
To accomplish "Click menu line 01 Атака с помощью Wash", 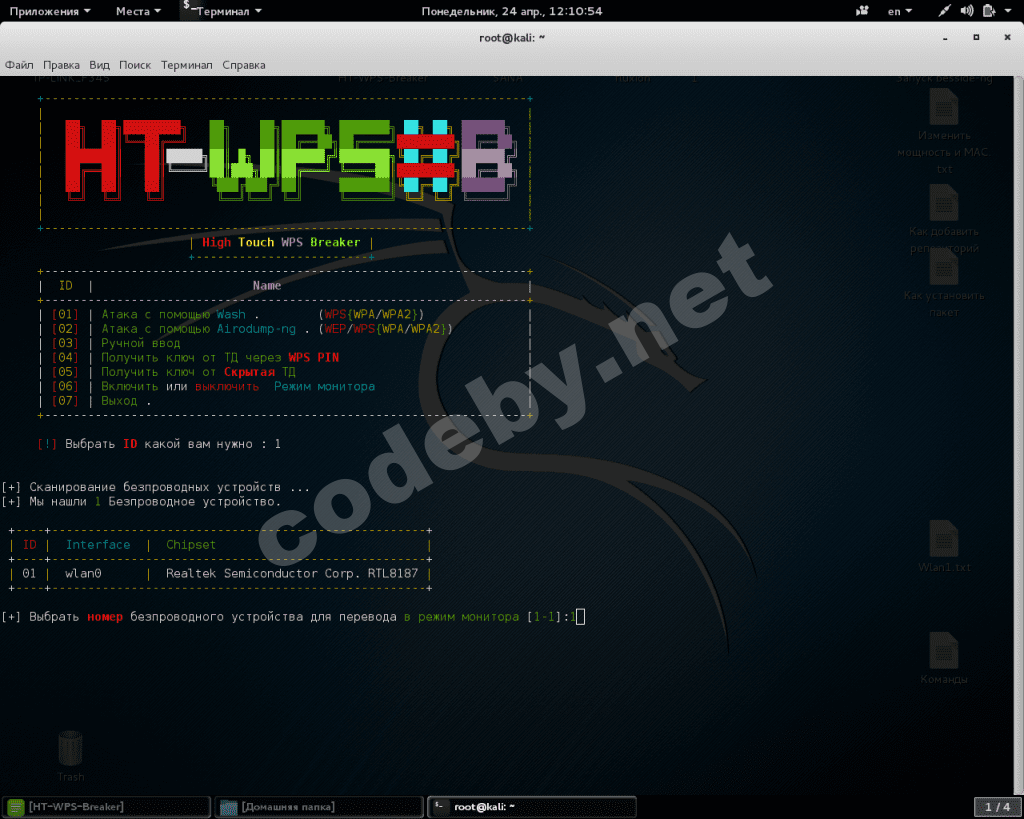I will (x=238, y=315).
